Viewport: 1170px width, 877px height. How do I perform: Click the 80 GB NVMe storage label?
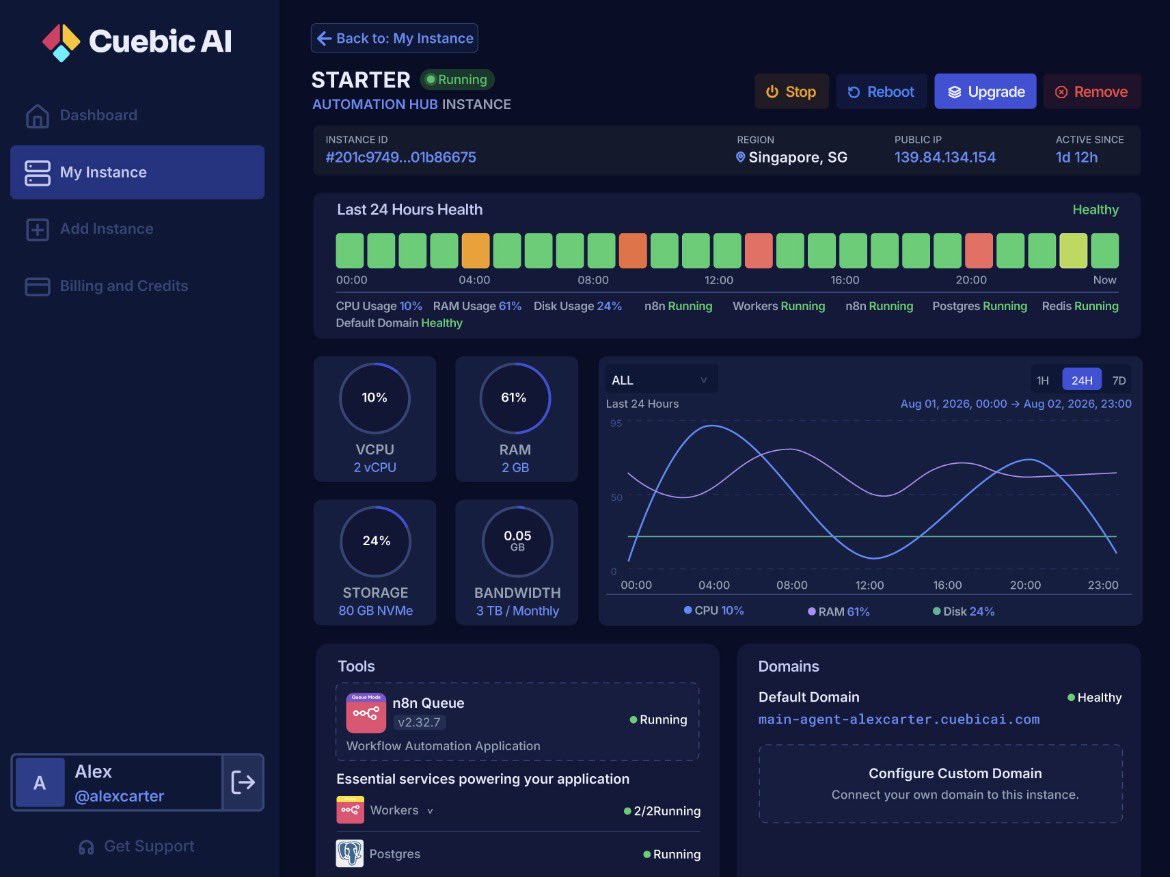pos(375,611)
